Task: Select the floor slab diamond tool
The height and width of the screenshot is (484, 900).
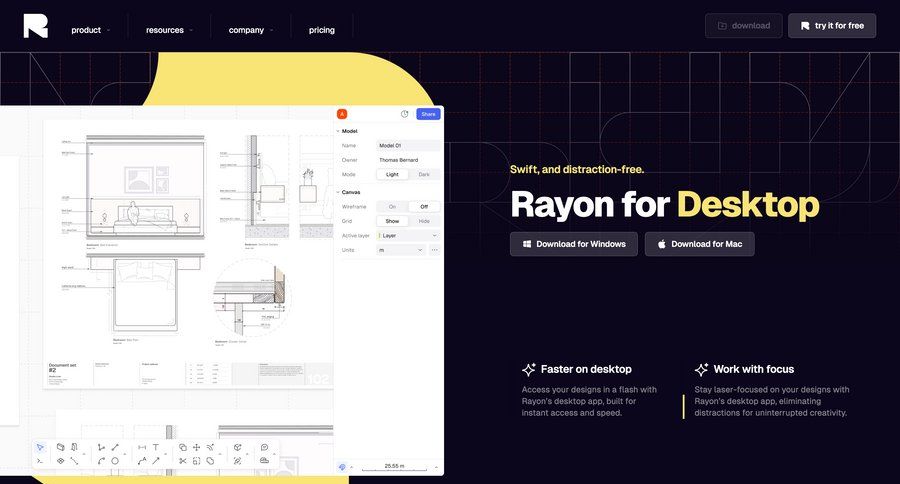Action: (60, 461)
